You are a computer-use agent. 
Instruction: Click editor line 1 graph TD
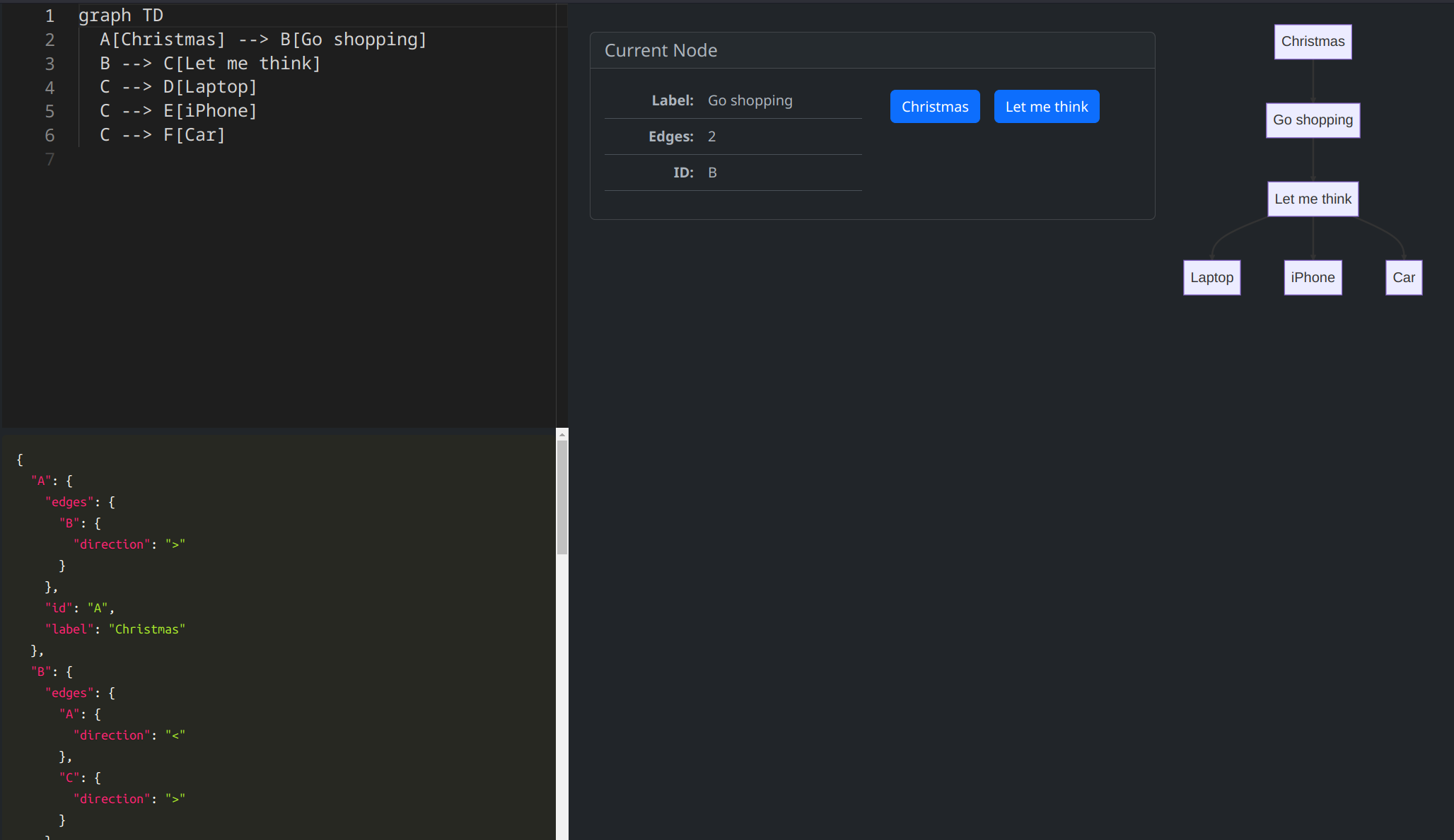click(x=121, y=16)
